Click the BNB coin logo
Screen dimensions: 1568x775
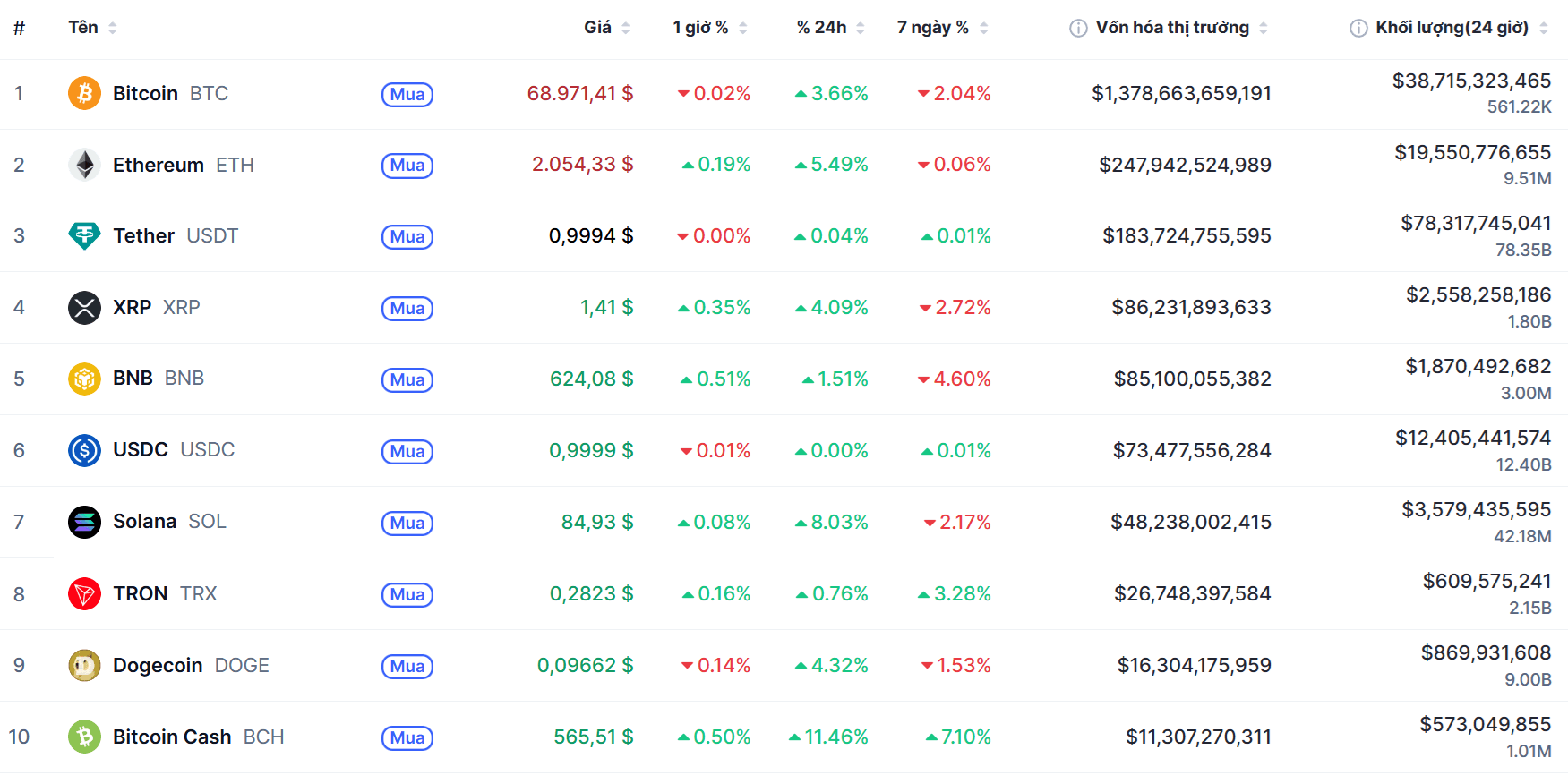84,379
